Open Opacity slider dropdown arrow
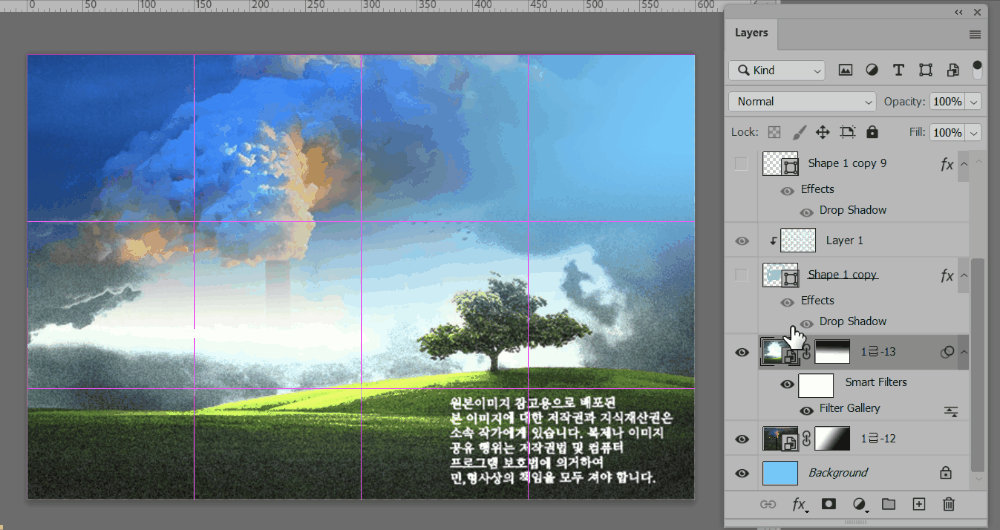1000x530 pixels. pos(974,102)
